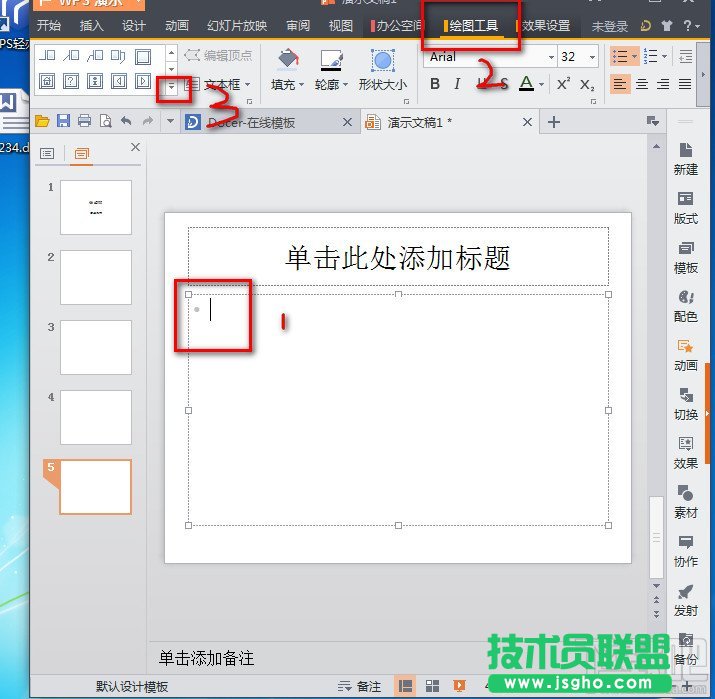Switch to the 幻灯片放映 slideshow tab

[x=236, y=26]
